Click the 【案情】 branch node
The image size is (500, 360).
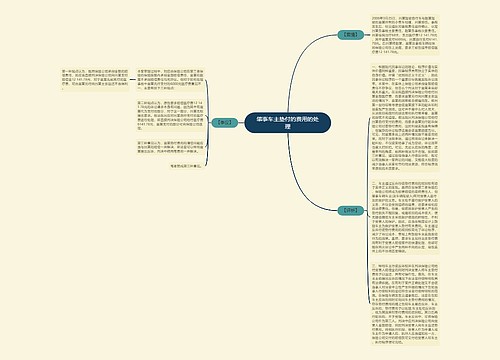[x=350, y=35]
